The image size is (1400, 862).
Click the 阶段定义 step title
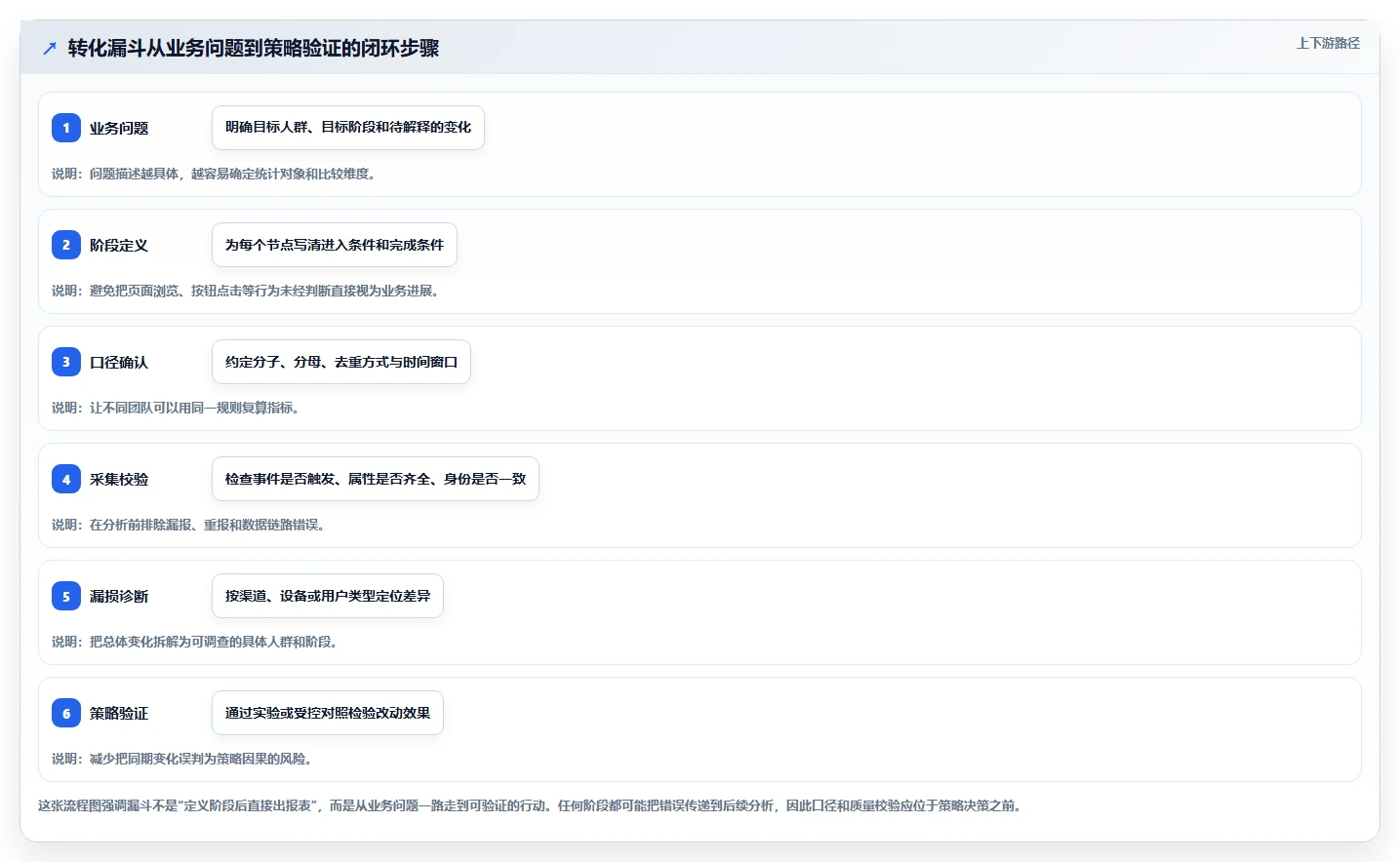[x=119, y=245]
